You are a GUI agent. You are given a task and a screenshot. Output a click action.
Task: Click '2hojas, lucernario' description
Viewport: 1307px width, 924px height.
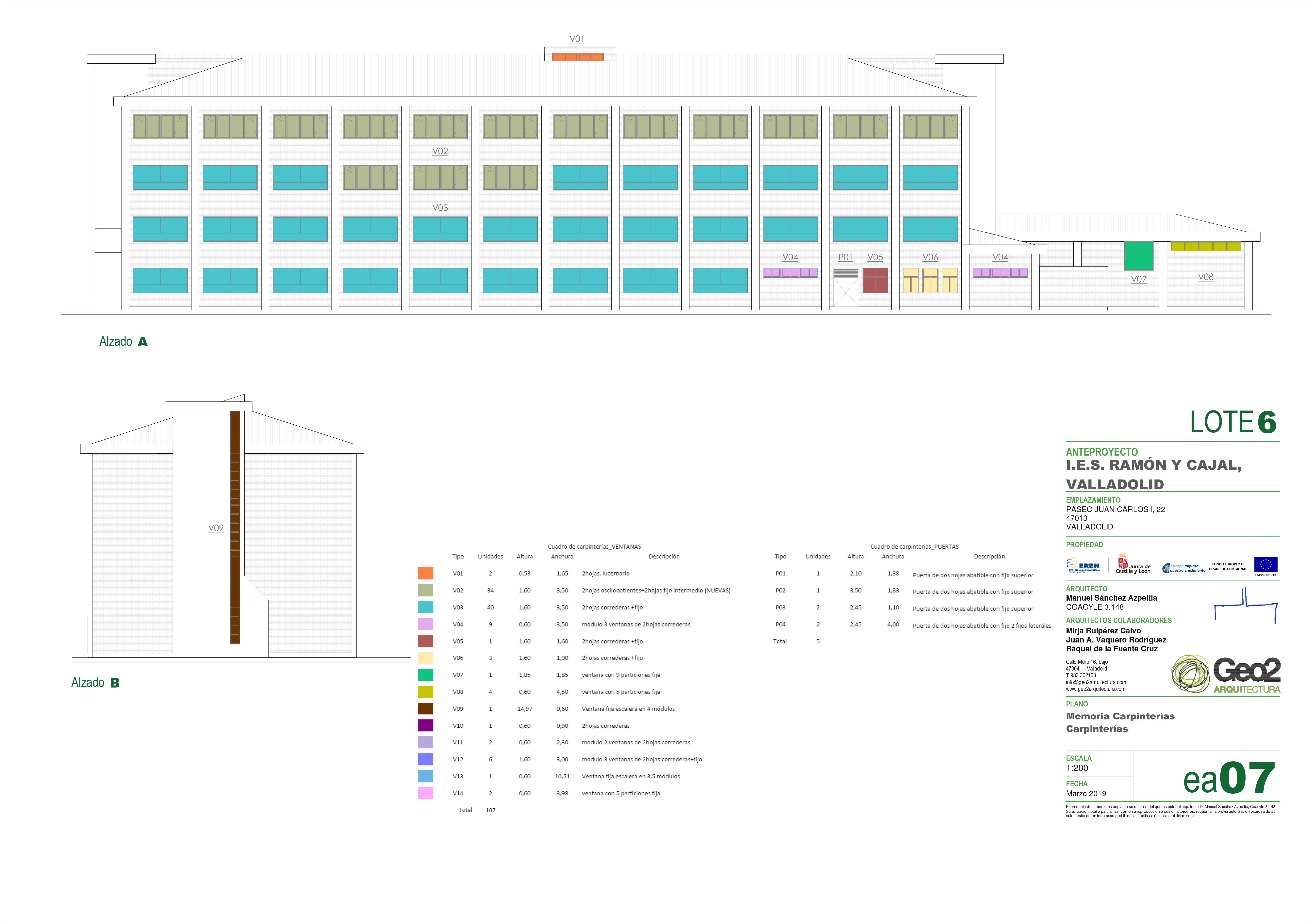[x=606, y=574]
